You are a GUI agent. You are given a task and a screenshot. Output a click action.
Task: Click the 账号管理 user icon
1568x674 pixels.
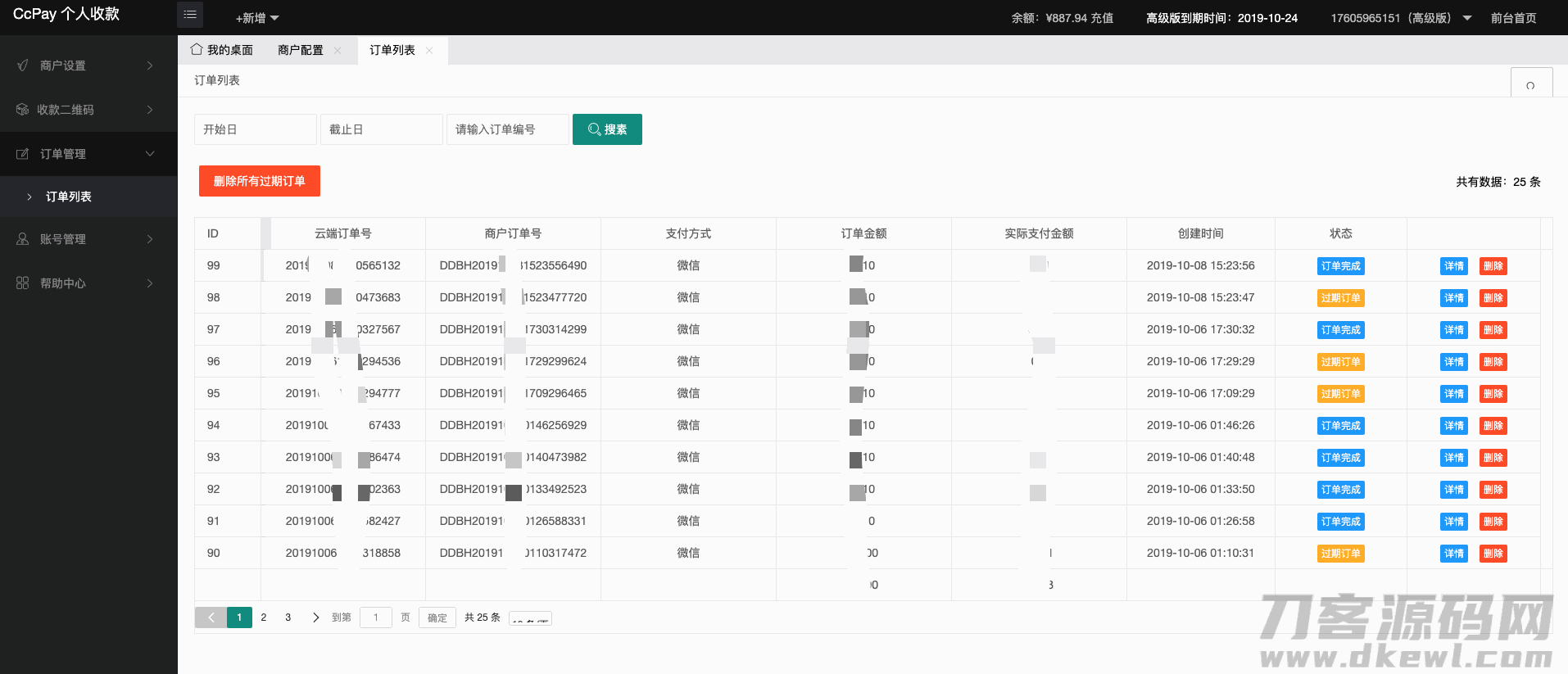coord(23,239)
